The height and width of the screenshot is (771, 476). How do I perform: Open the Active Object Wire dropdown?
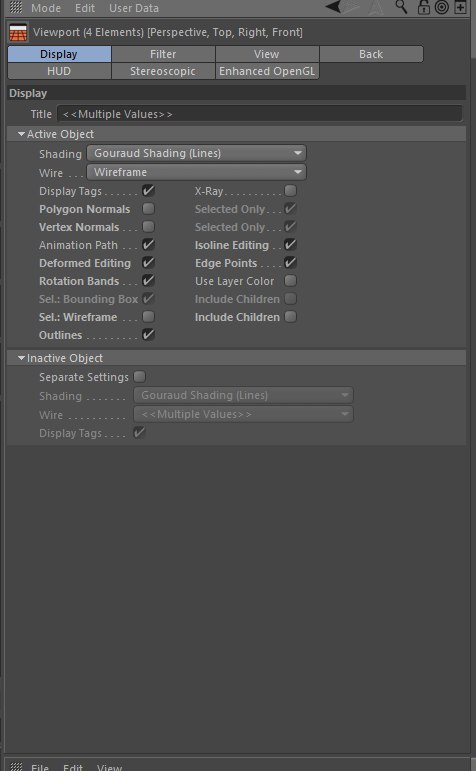196,172
